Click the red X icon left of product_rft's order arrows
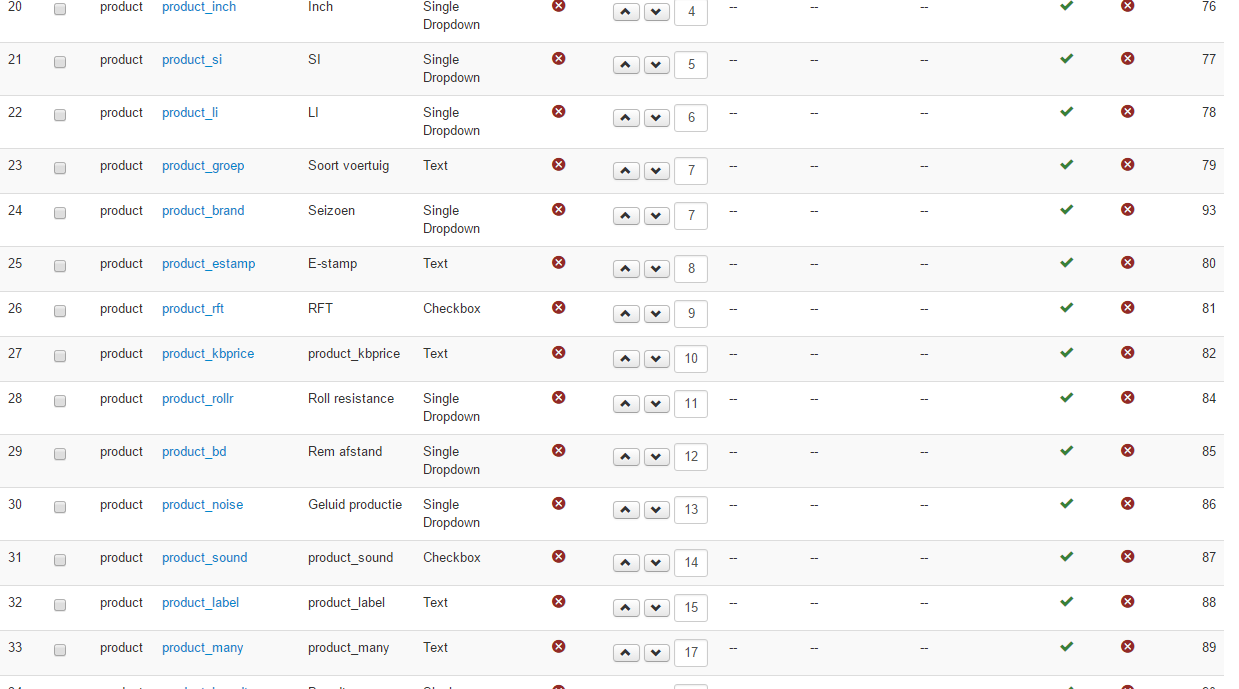Viewport: 1239px width, 689px height. pos(559,308)
